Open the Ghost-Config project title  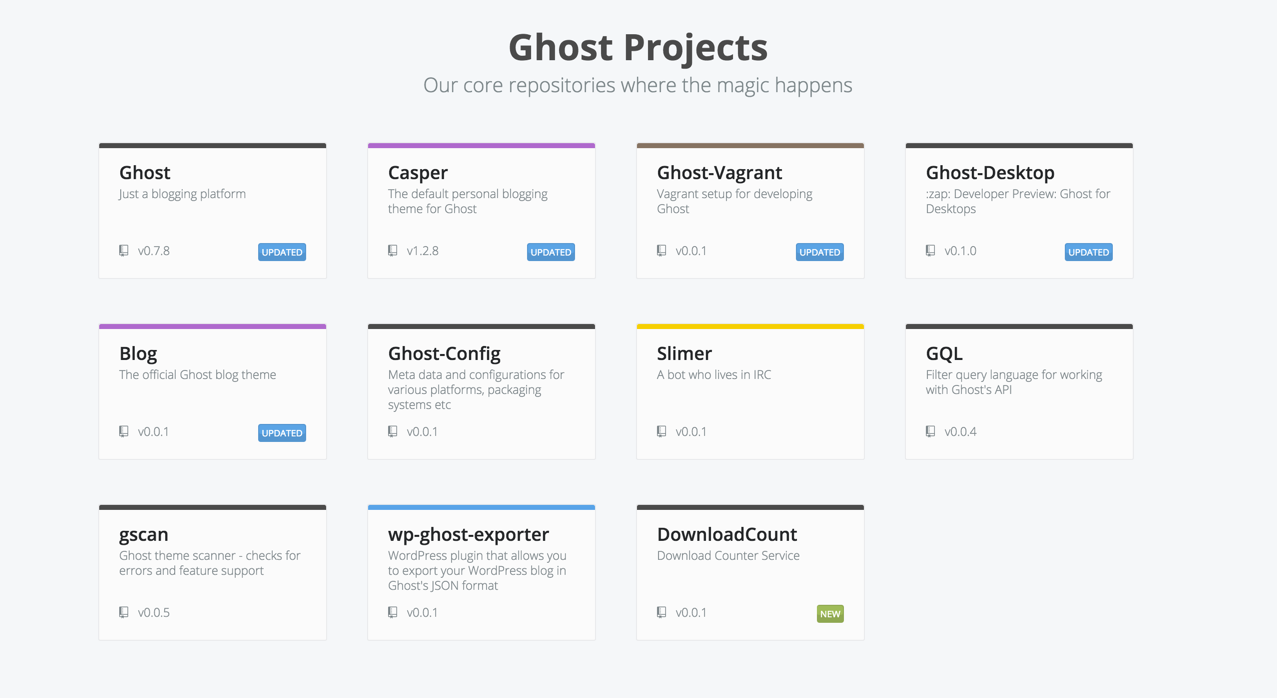point(444,354)
